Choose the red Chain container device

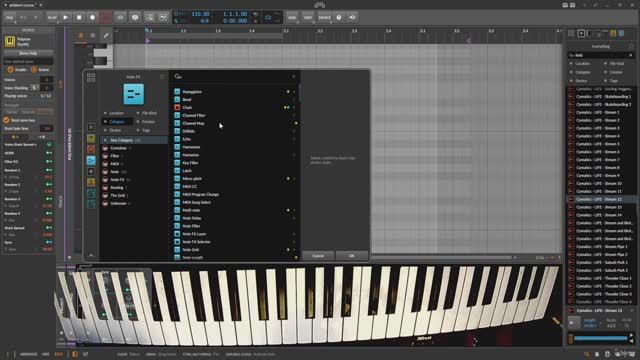[x=235, y=107]
